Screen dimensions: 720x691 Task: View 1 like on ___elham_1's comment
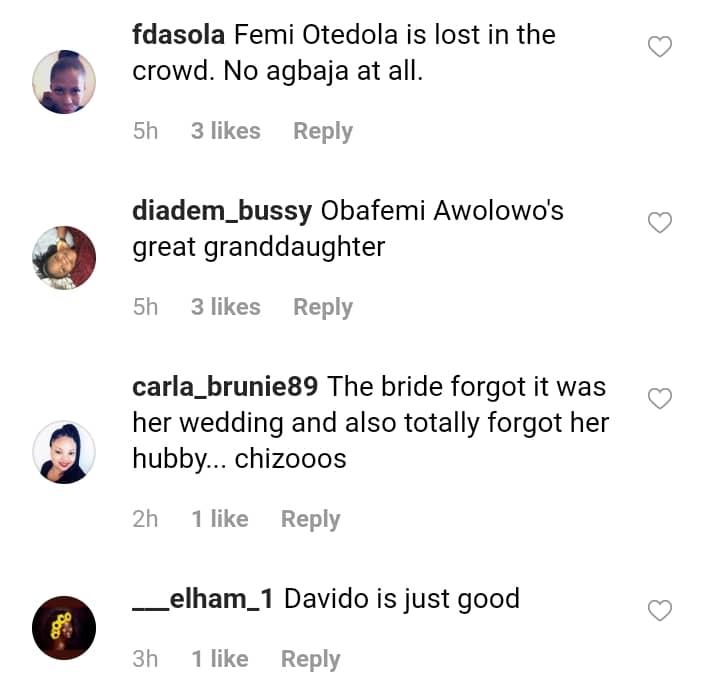click(219, 659)
